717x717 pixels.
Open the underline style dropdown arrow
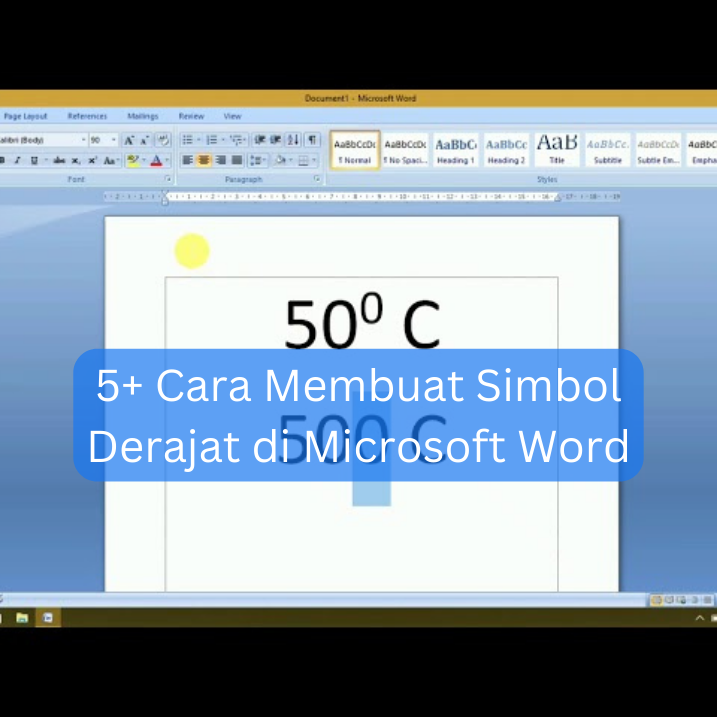(46, 161)
